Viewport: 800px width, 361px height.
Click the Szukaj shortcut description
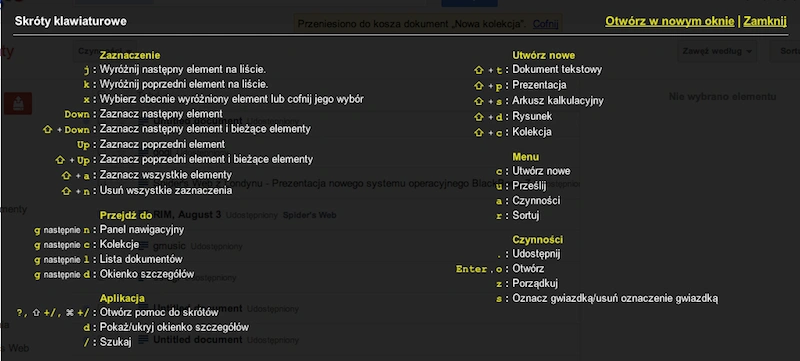(115, 342)
